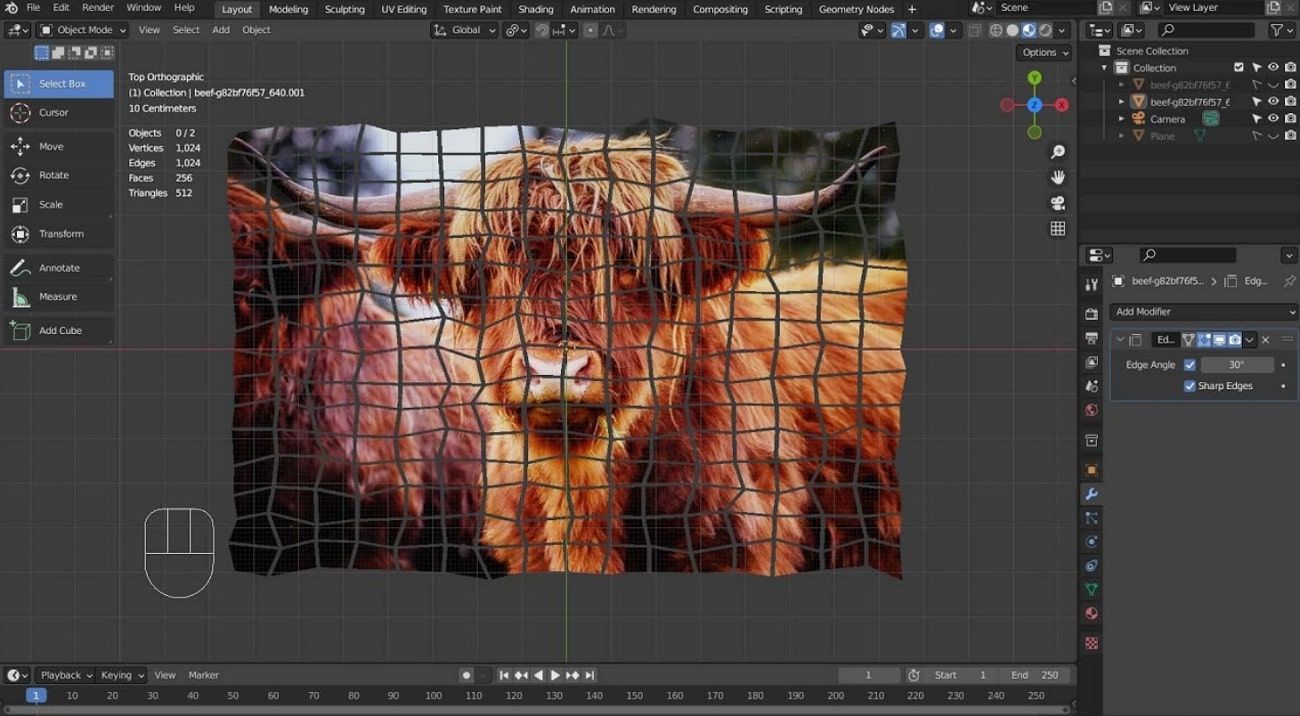
Task: Select the Cursor tool
Action: point(54,113)
